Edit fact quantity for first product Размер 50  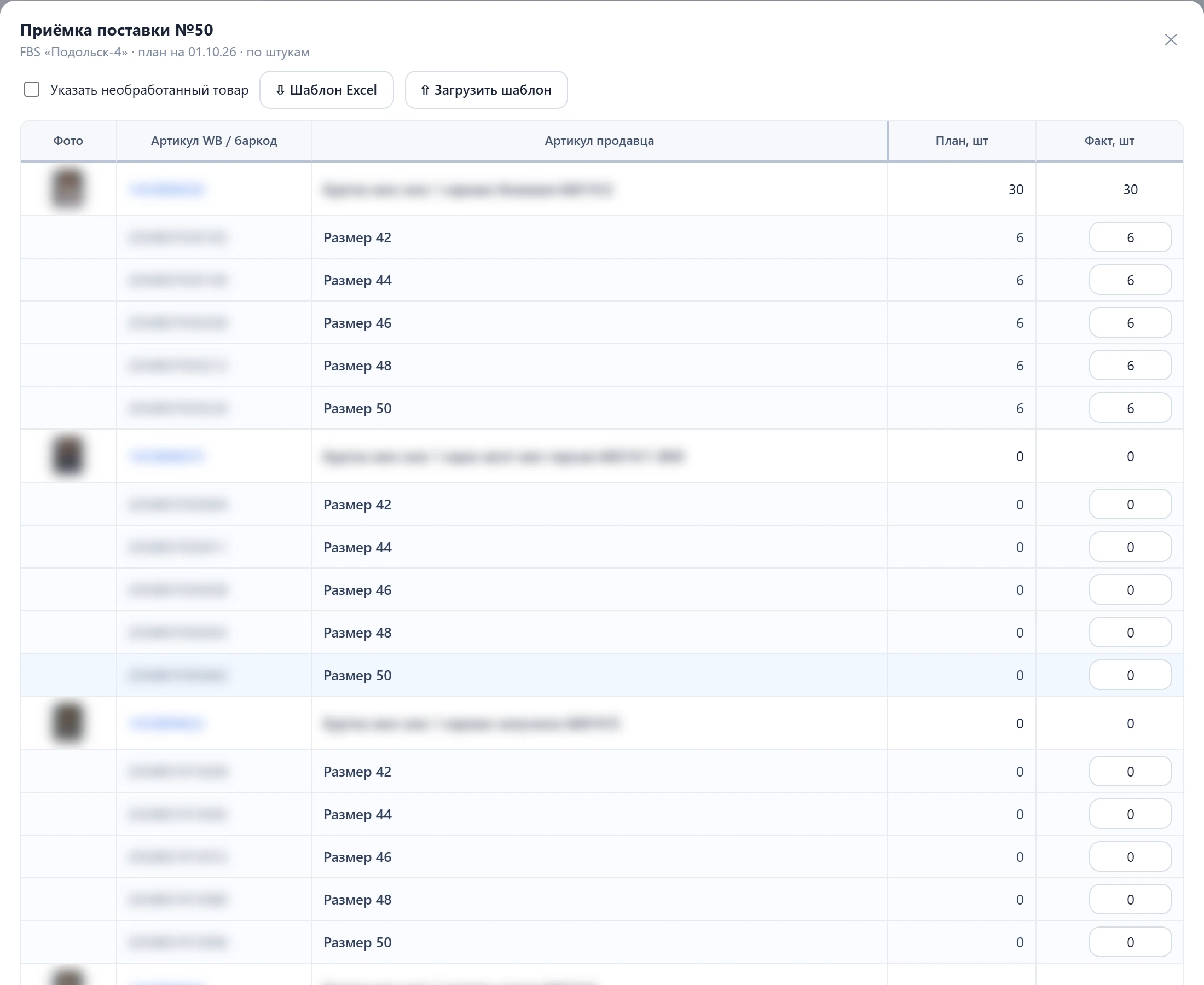[1130, 408]
